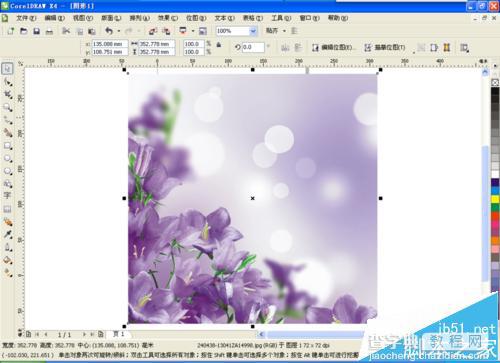The width and height of the screenshot is (500, 363).
Task: Select the Polygon tool in the toolbox
Action: [x=8, y=171]
